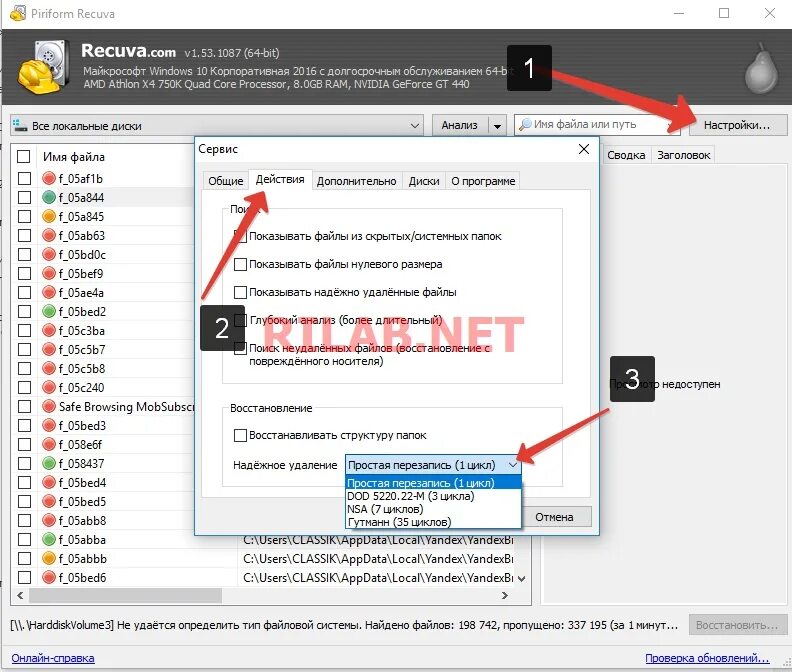This screenshot has width=792, height=672.
Task: Select the file name f_05bd0c
Action: (x=82, y=254)
